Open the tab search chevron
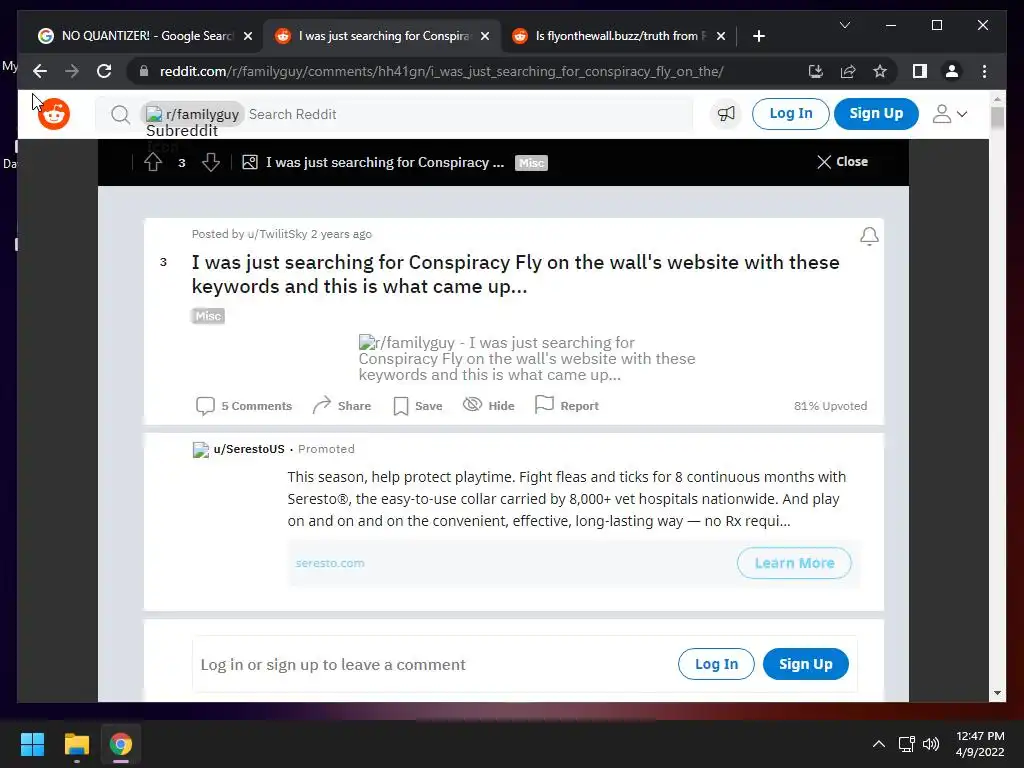 (x=845, y=25)
